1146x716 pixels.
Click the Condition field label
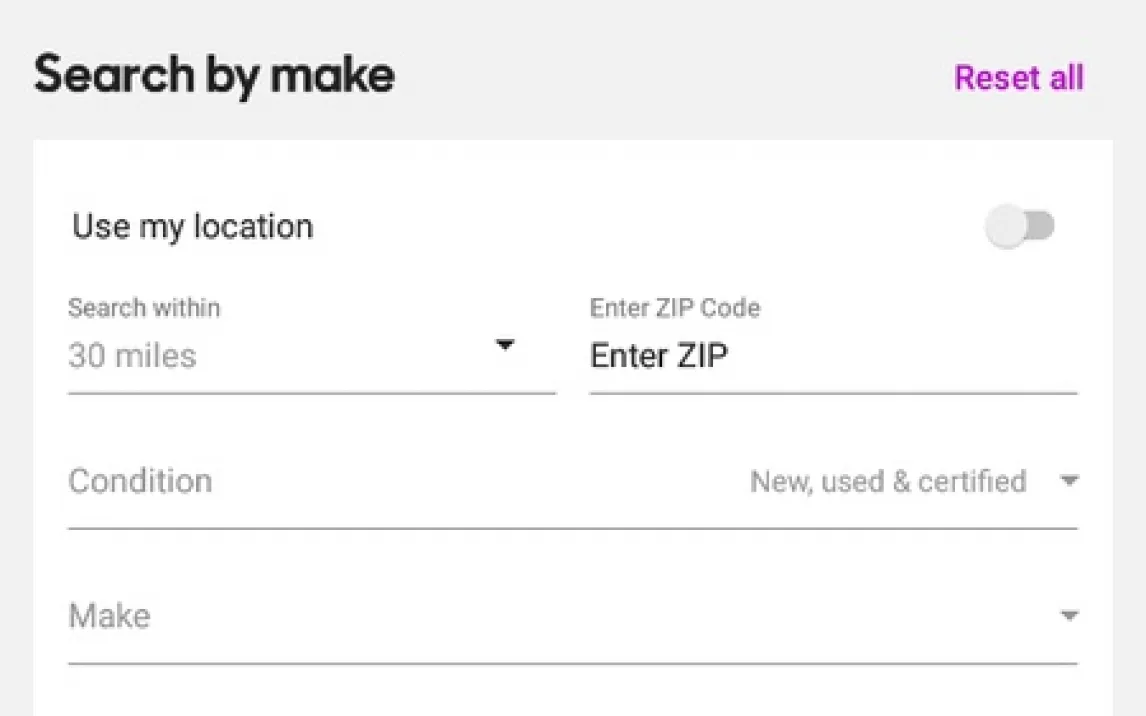click(x=140, y=481)
